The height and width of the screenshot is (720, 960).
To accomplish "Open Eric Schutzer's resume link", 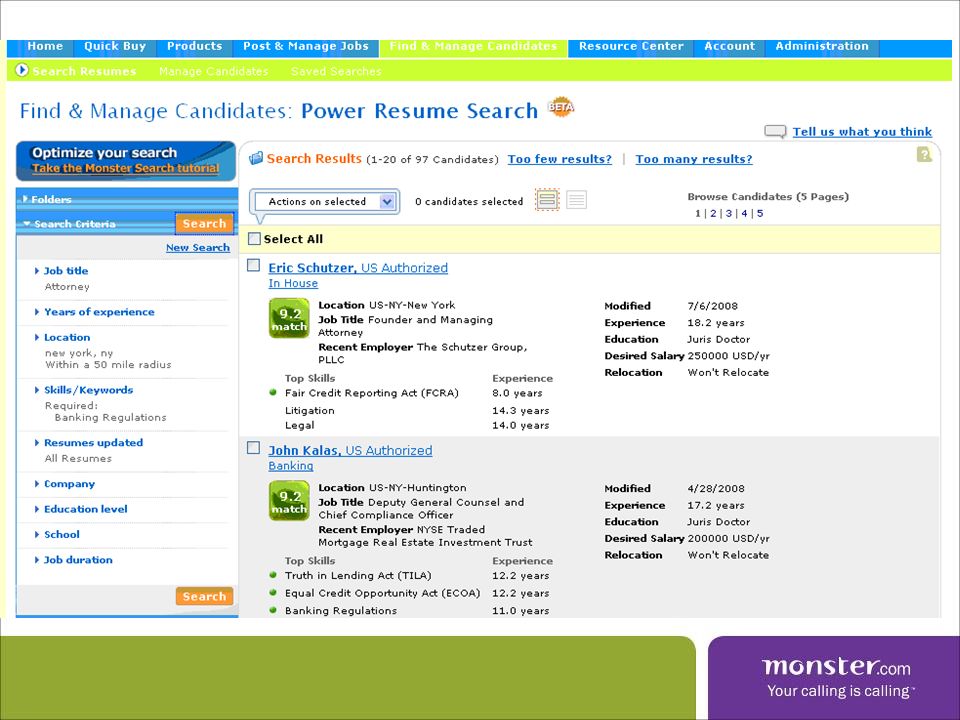I will point(358,268).
